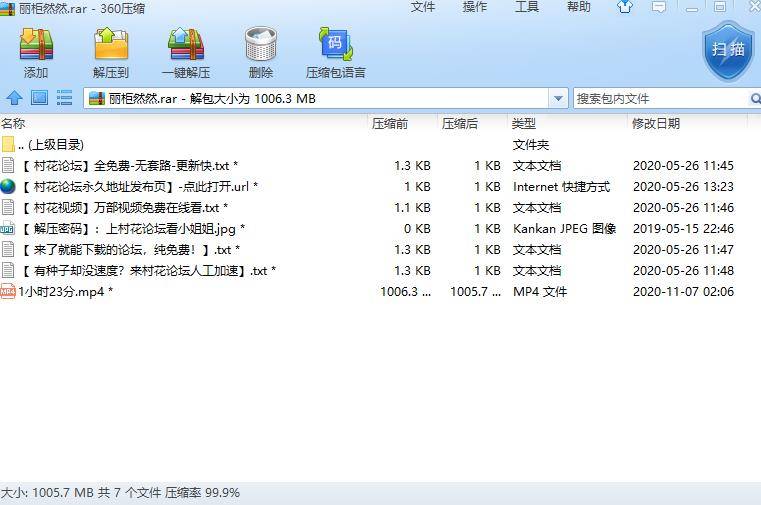The image size is (761, 505).
Task: Open the 工具 (Tools) menu
Action: tap(526, 7)
